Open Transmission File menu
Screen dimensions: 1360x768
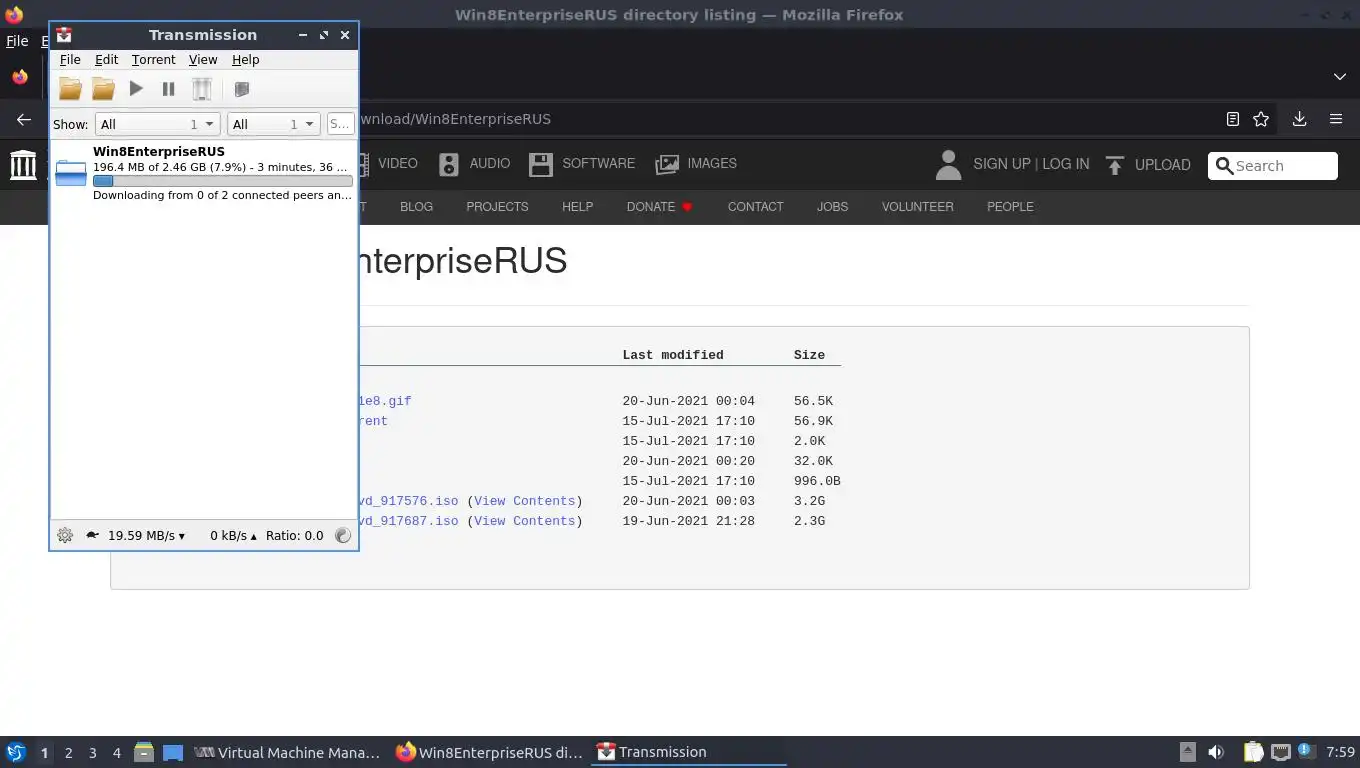70,60
